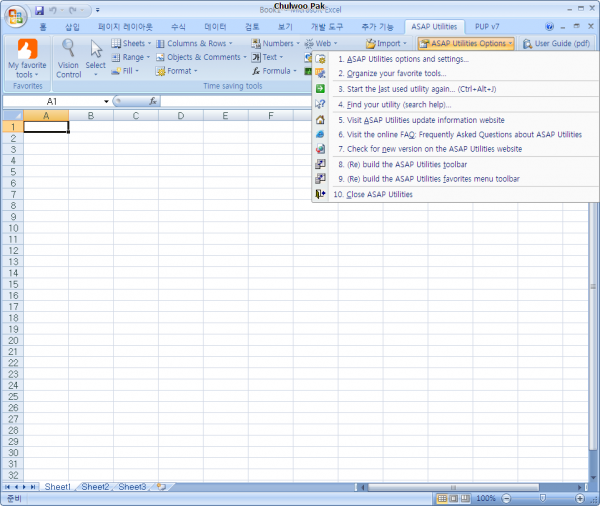
Task: Open the Import dropdown menu
Action: pyautogui.click(x=386, y=43)
